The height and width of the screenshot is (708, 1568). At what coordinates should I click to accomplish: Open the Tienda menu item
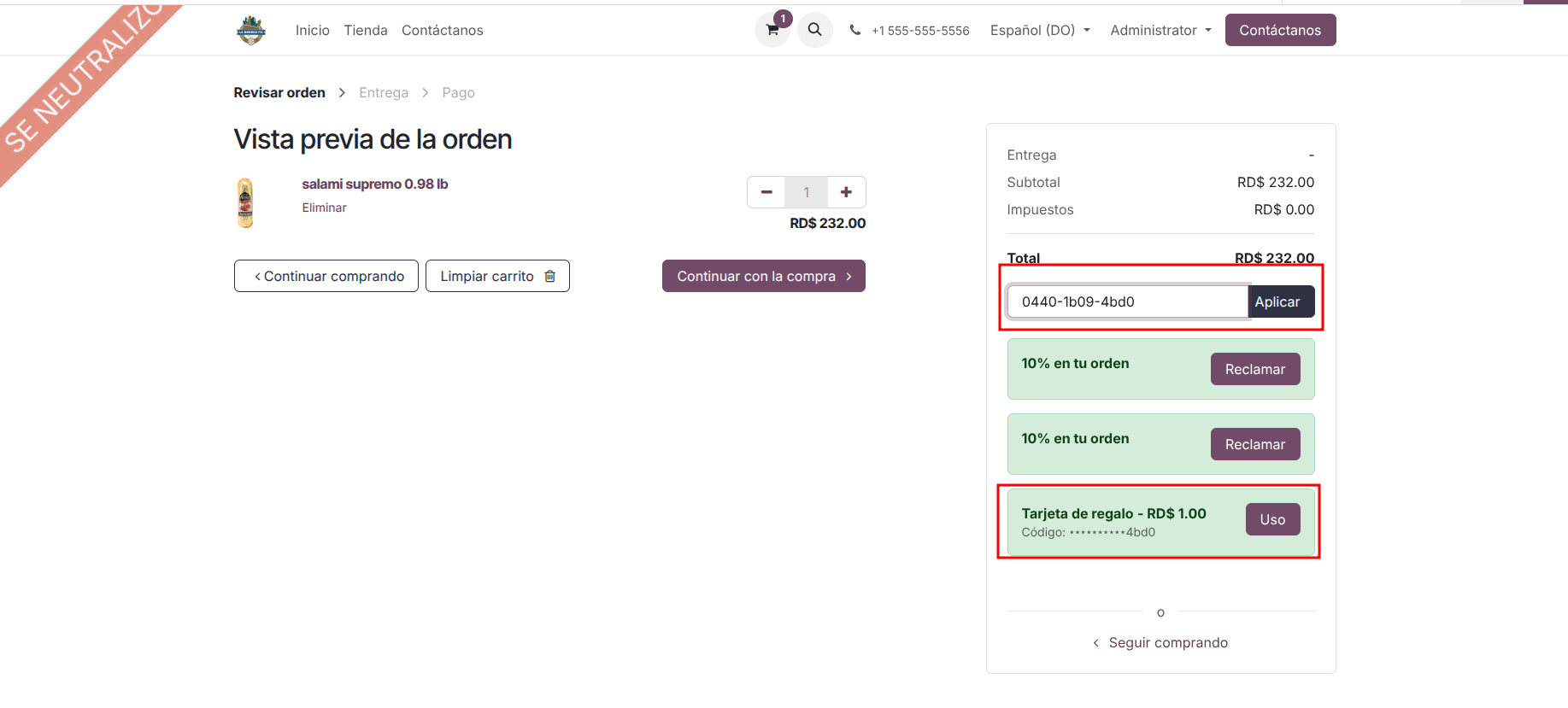pos(366,31)
